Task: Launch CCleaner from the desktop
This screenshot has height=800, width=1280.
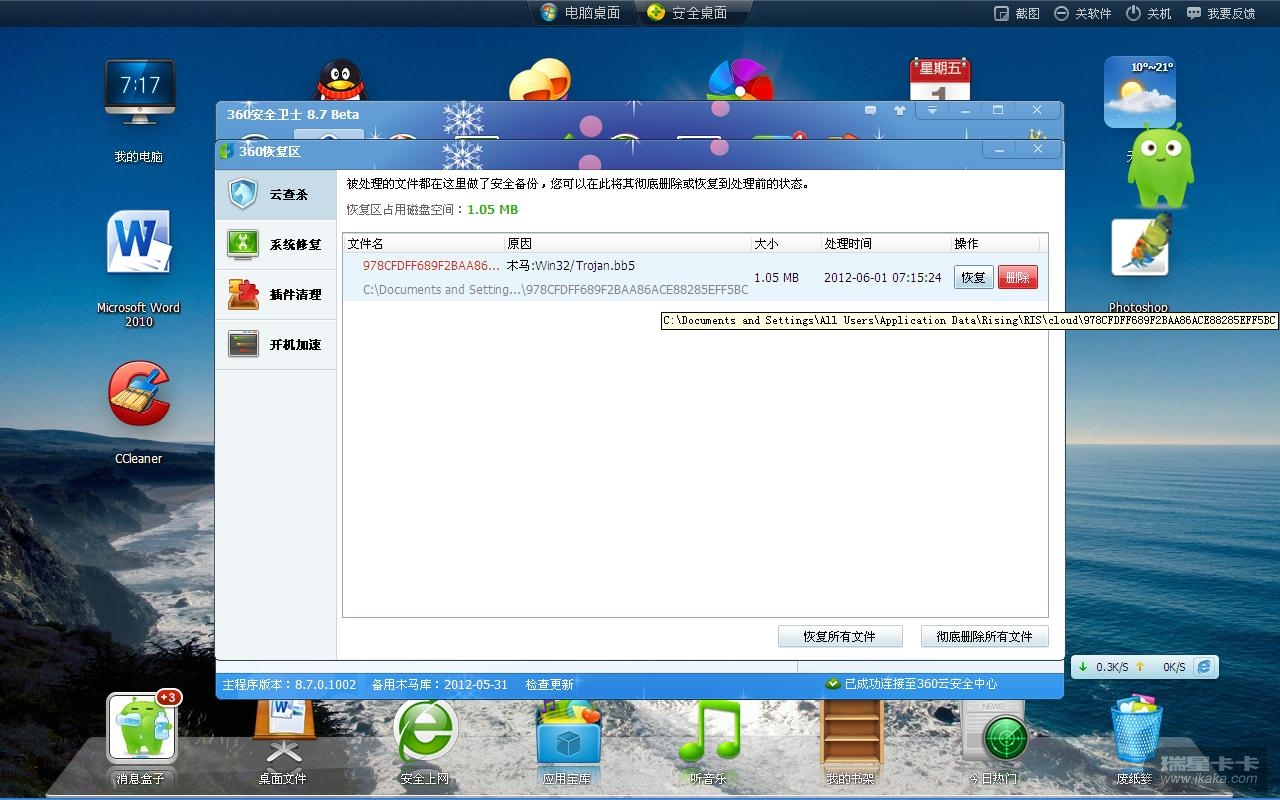Action: click(139, 412)
